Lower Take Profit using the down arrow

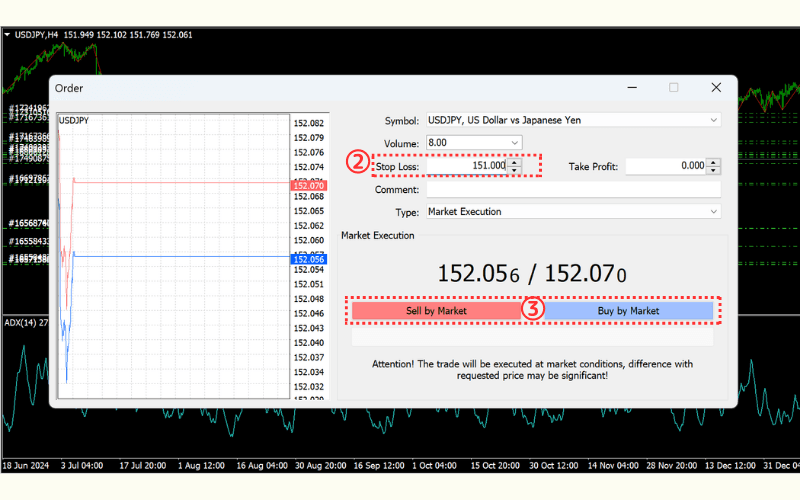click(713, 171)
